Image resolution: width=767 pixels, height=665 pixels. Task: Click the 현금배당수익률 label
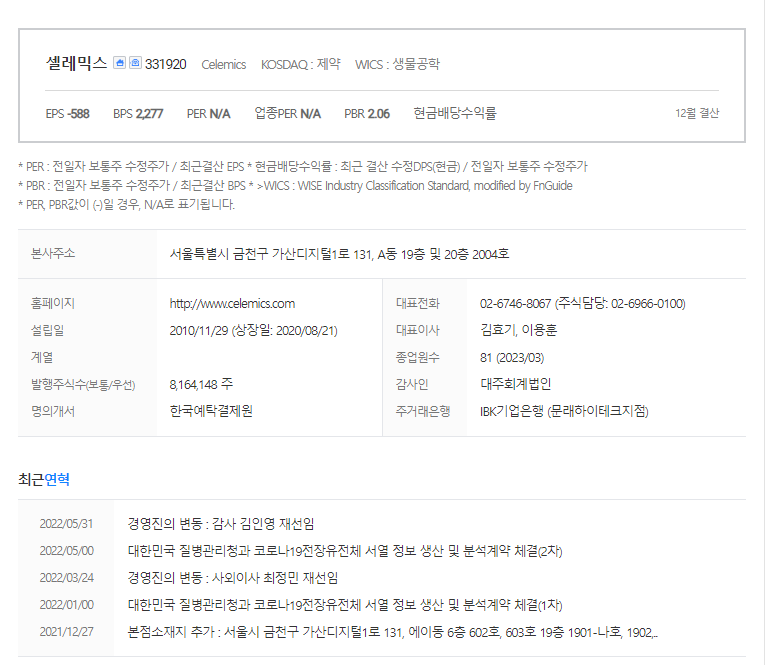[455, 114]
